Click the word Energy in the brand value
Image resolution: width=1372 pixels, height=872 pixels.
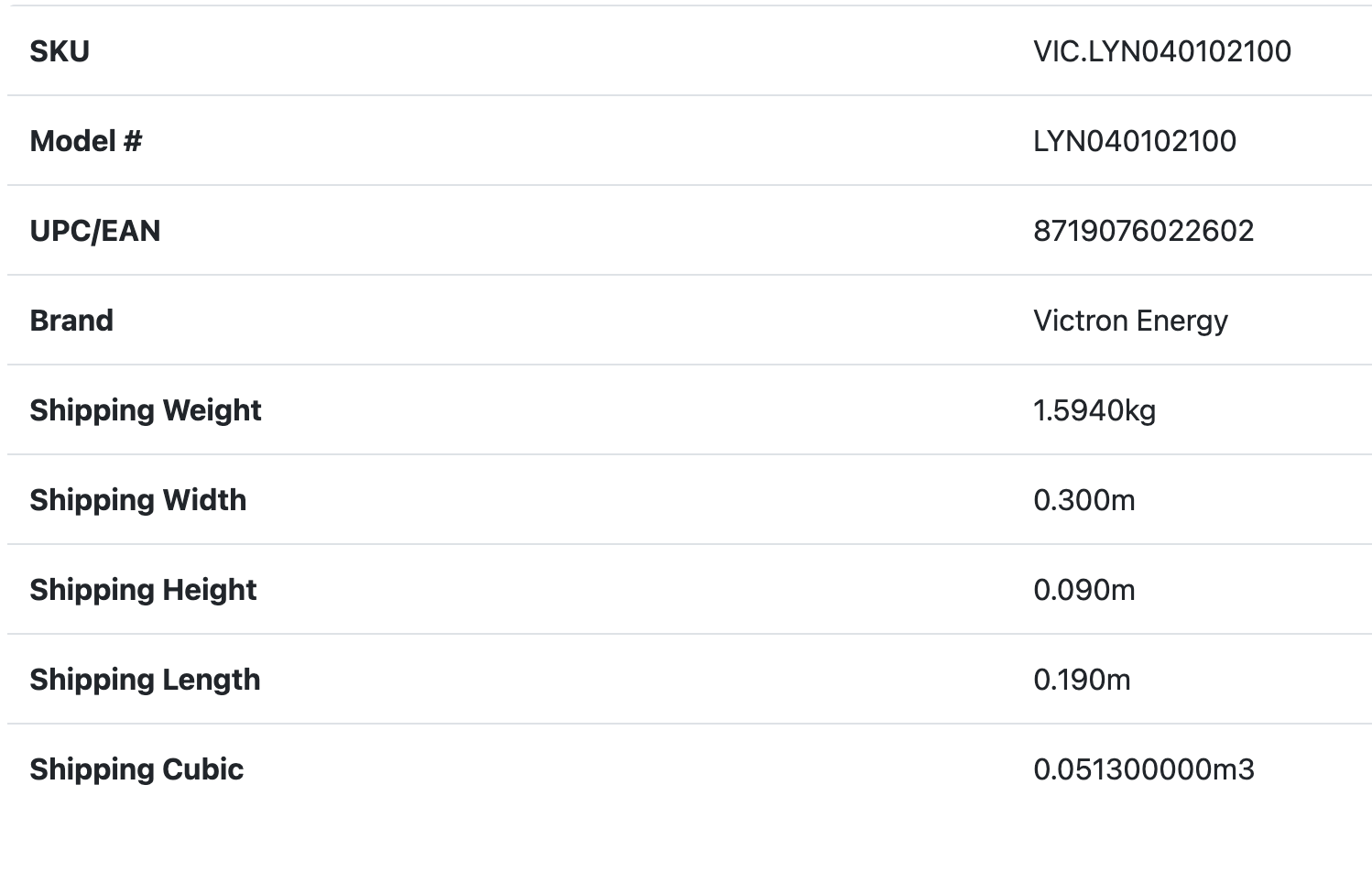tap(1181, 321)
